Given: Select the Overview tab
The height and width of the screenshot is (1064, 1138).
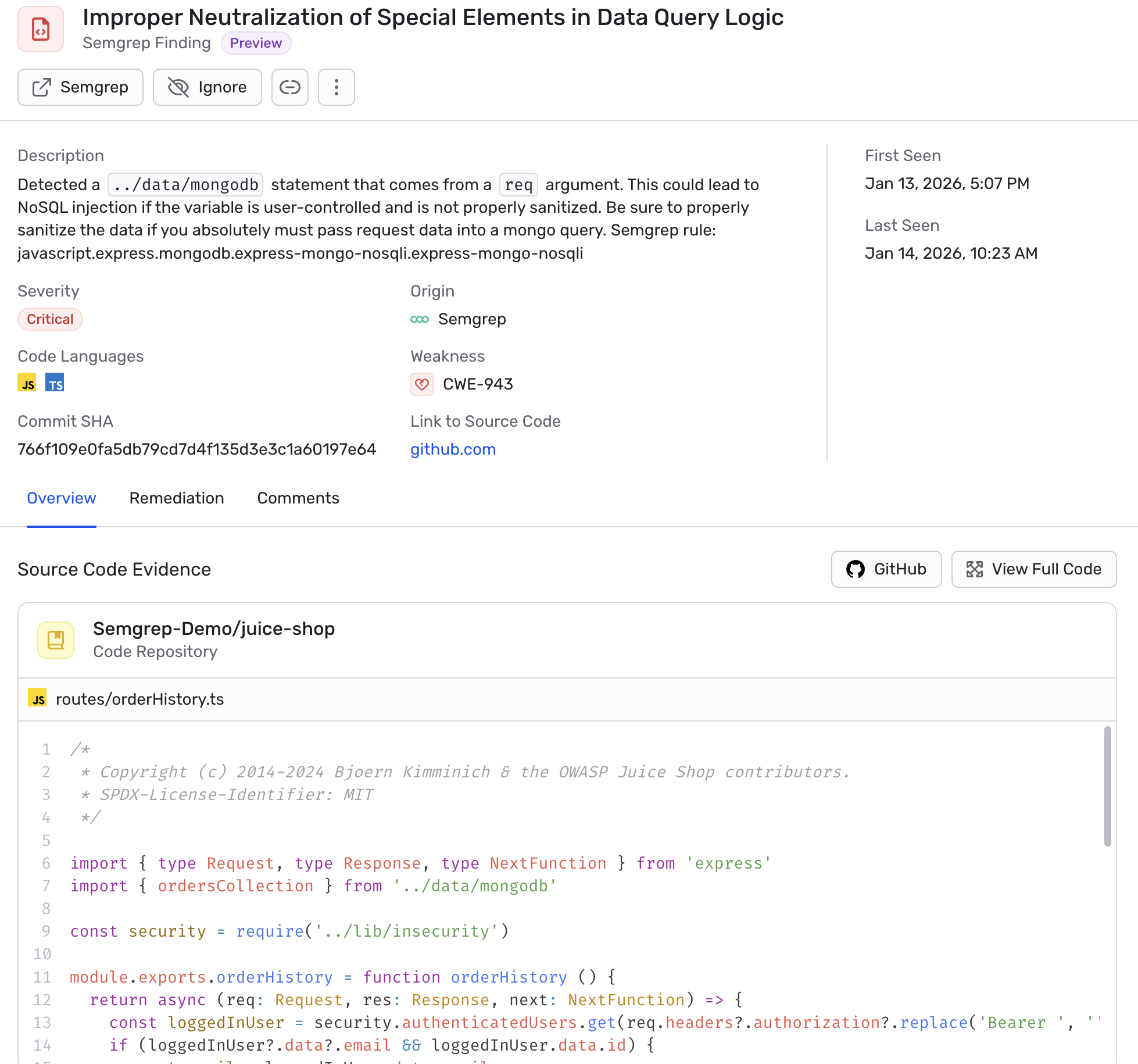Looking at the screenshot, I should (61, 498).
